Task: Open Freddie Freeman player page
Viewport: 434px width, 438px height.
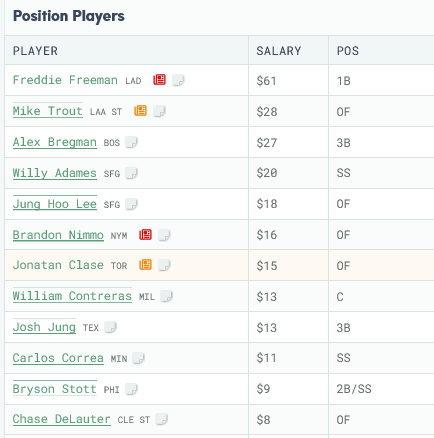Action: [x=65, y=80]
